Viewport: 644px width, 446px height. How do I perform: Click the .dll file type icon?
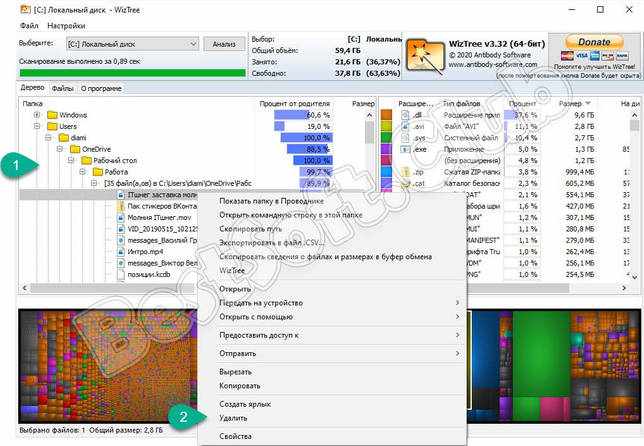(405, 115)
